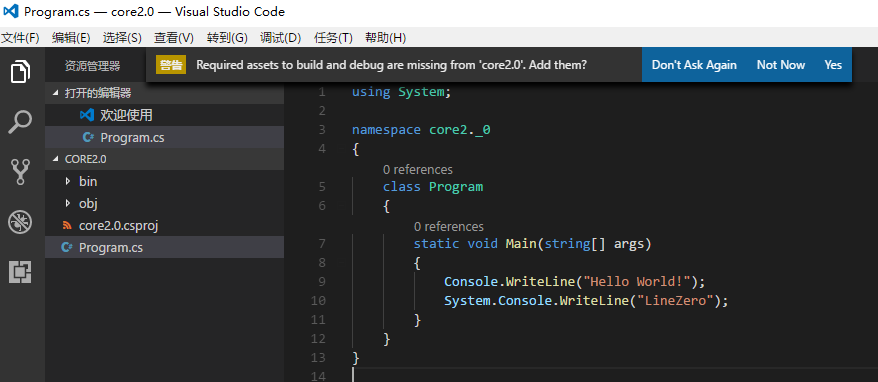This screenshot has width=878, height=382.
Task: Expand the obj folder arrow
Action: [68, 203]
